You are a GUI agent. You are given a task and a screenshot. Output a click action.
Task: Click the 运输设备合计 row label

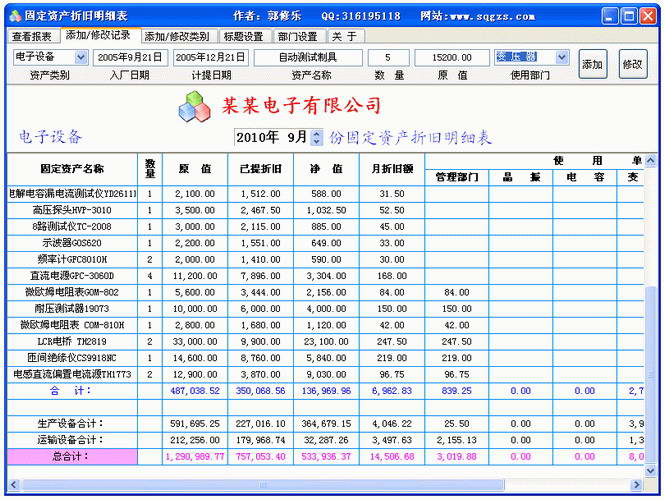coord(70,440)
